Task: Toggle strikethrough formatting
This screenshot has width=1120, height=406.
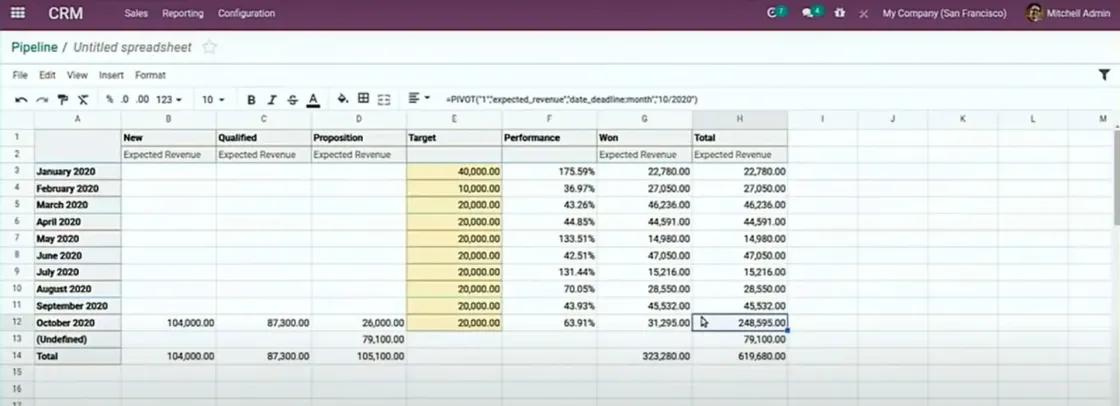Action: (292, 99)
